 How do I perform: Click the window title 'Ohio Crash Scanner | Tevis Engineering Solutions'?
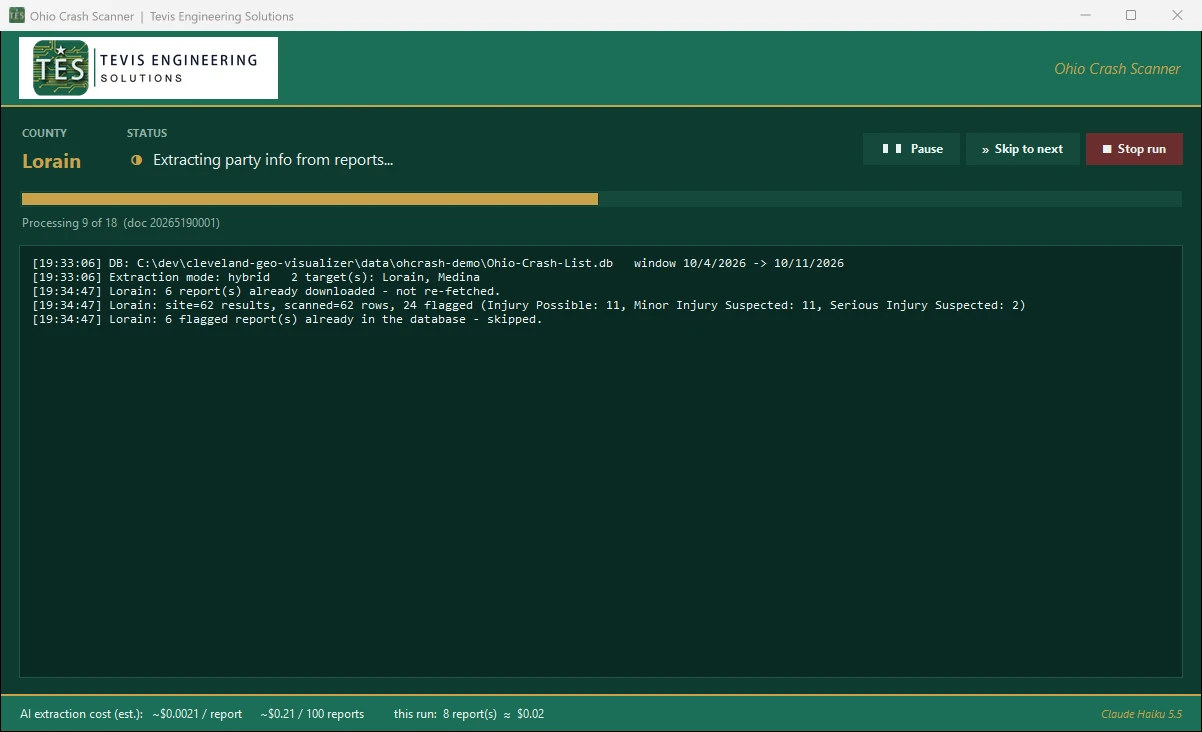[162, 16]
